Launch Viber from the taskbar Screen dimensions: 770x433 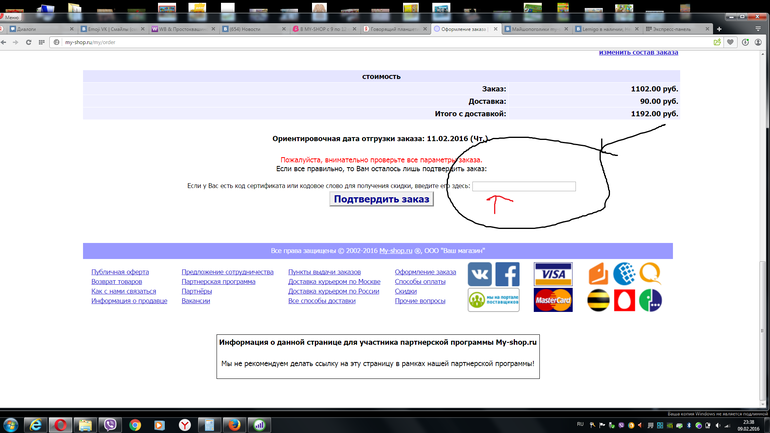[x=110, y=424]
